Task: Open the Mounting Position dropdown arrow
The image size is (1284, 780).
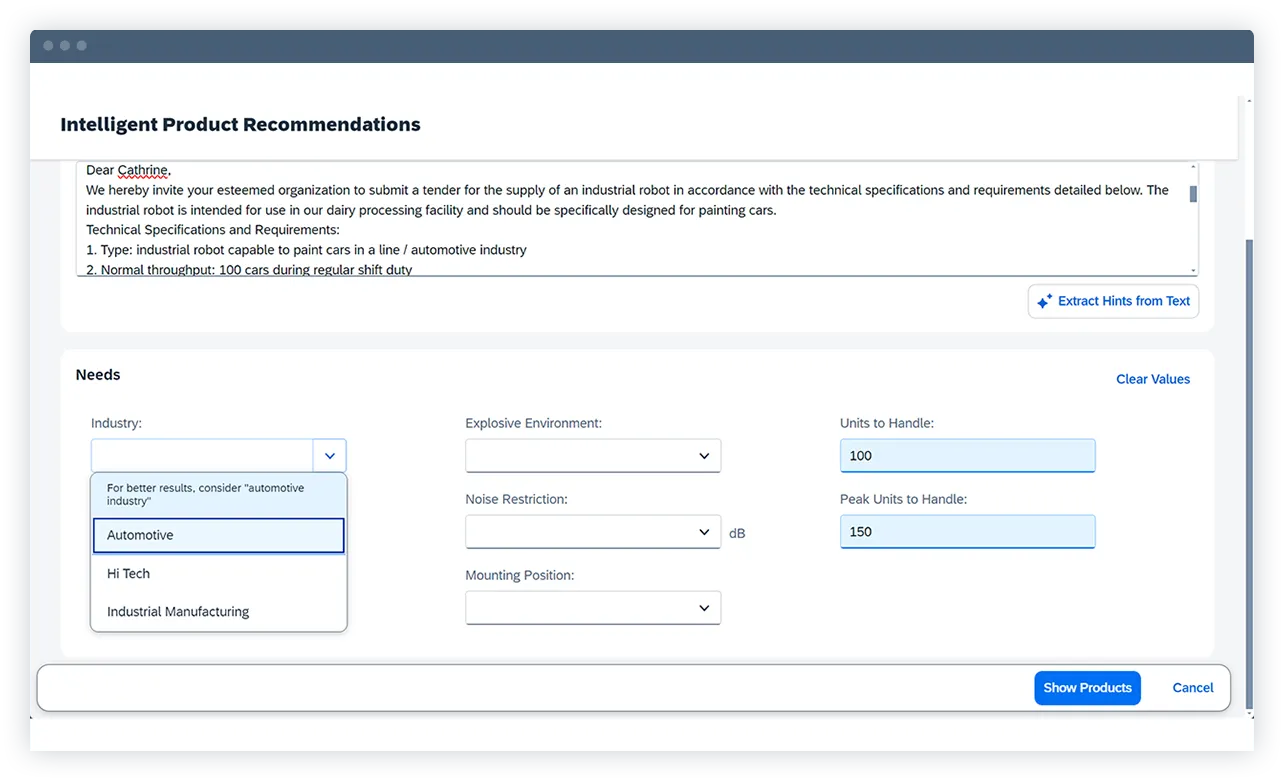Action: [x=703, y=607]
